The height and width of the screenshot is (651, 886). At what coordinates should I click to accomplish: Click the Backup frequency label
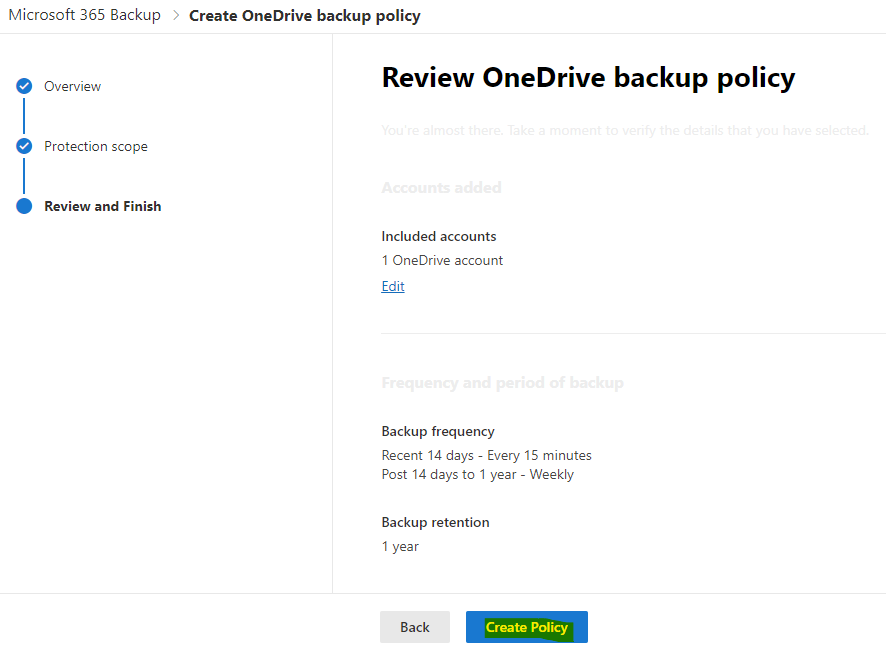pyautogui.click(x=438, y=432)
